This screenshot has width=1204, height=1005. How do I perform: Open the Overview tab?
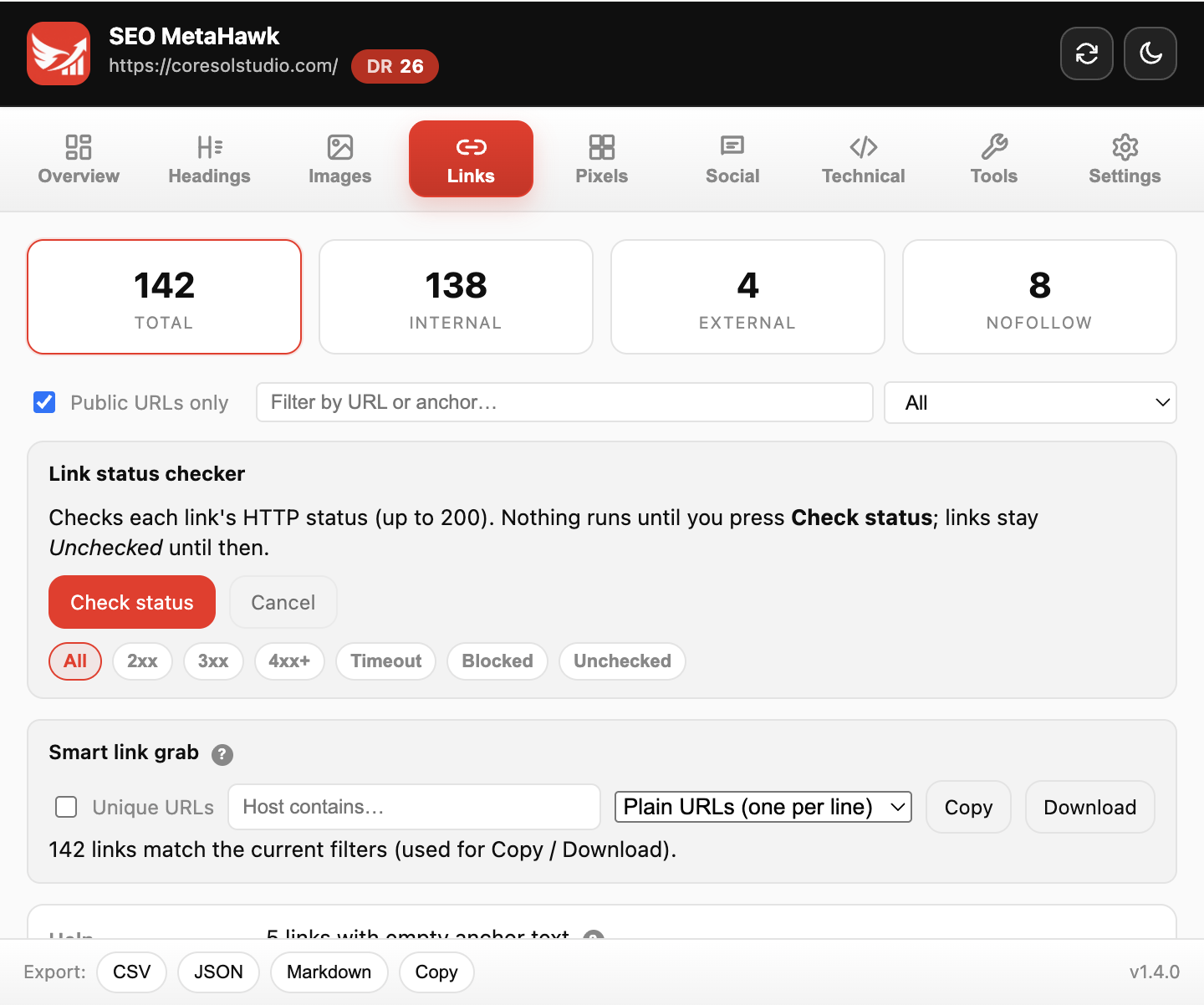point(79,159)
